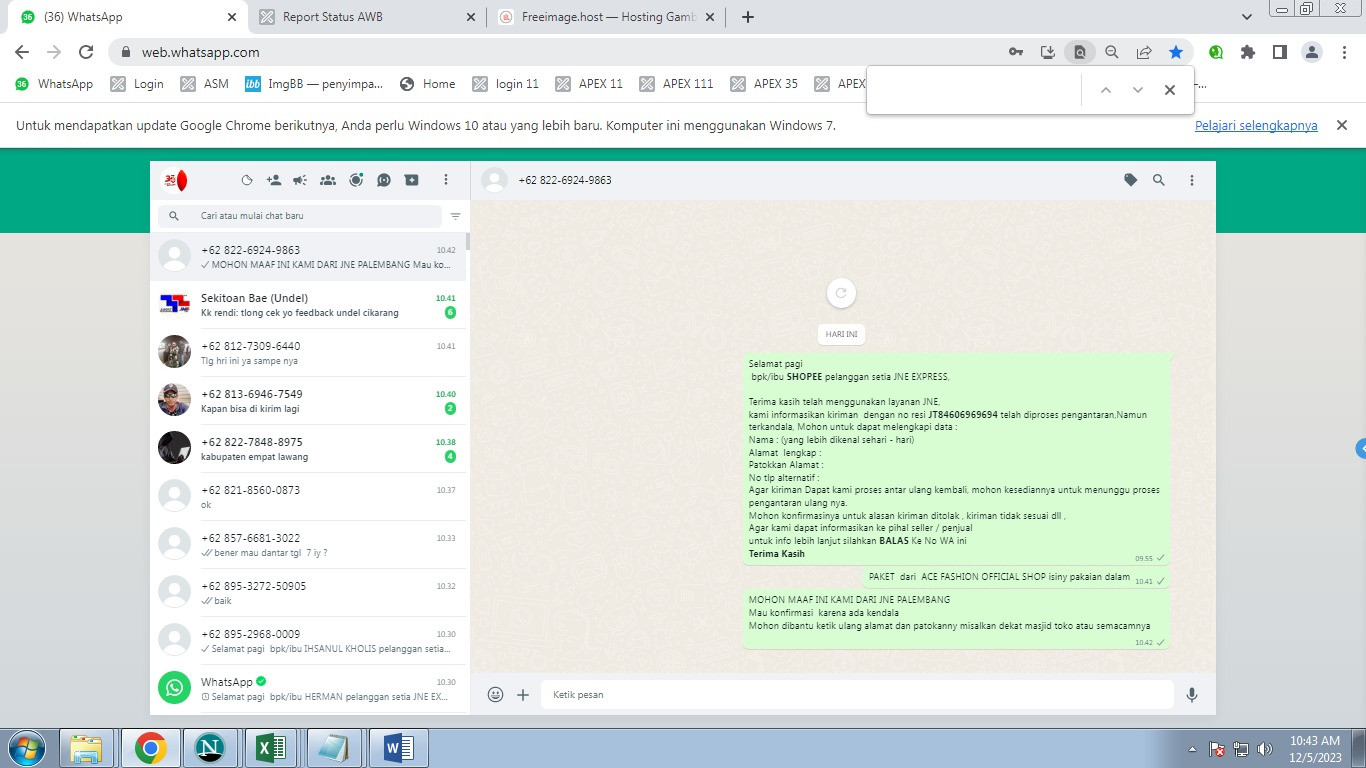
Task: Open the Chrome three-dot menu
Action: (1343, 52)
